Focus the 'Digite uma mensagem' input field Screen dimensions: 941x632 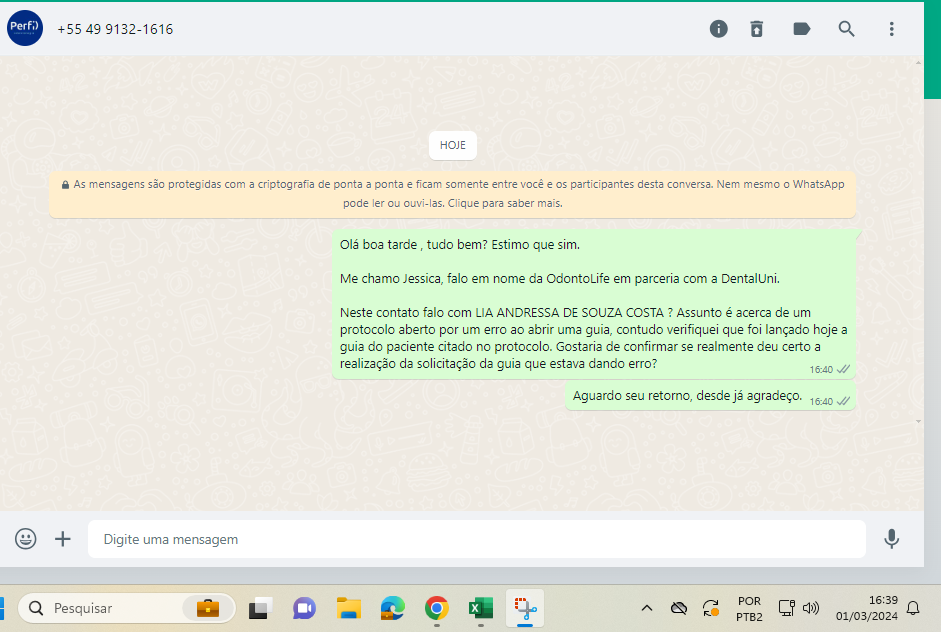pyautogui.click(x=477, y=539)
